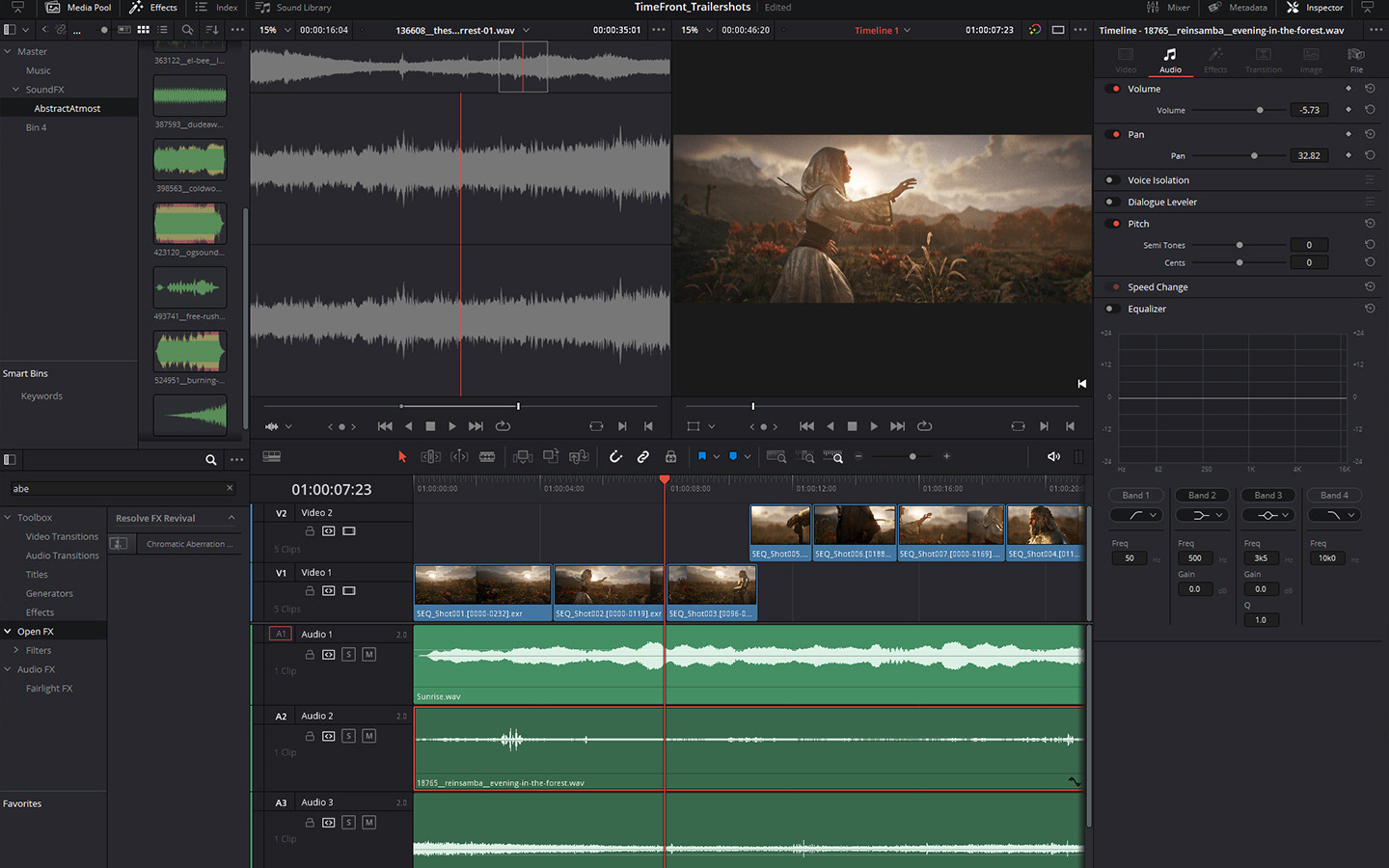Select the arrow Selection Mode tool
1389x868 pixels.
pyautogui.click(x=402, y=457)
